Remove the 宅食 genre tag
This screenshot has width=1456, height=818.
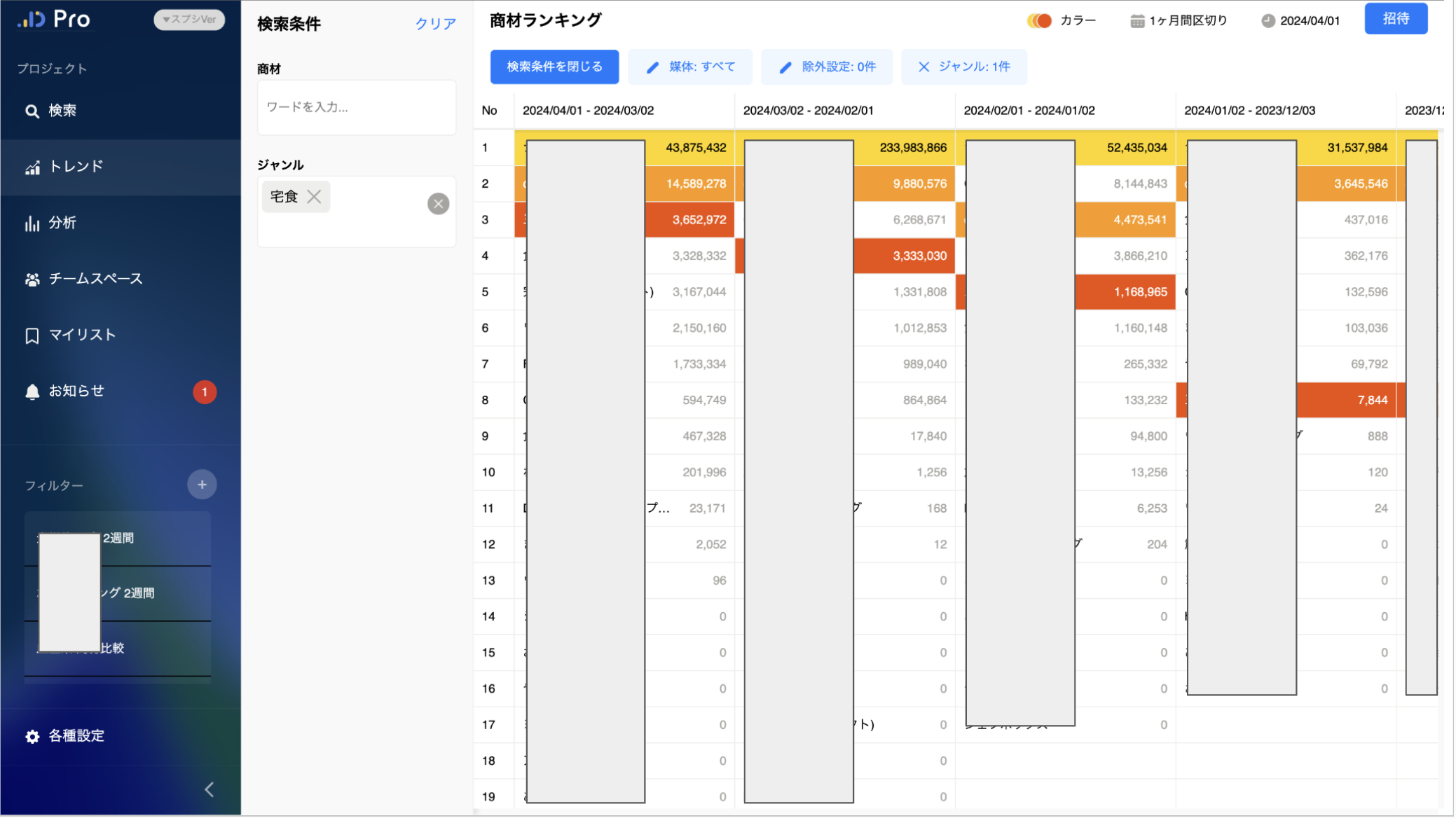click(315, 197)
